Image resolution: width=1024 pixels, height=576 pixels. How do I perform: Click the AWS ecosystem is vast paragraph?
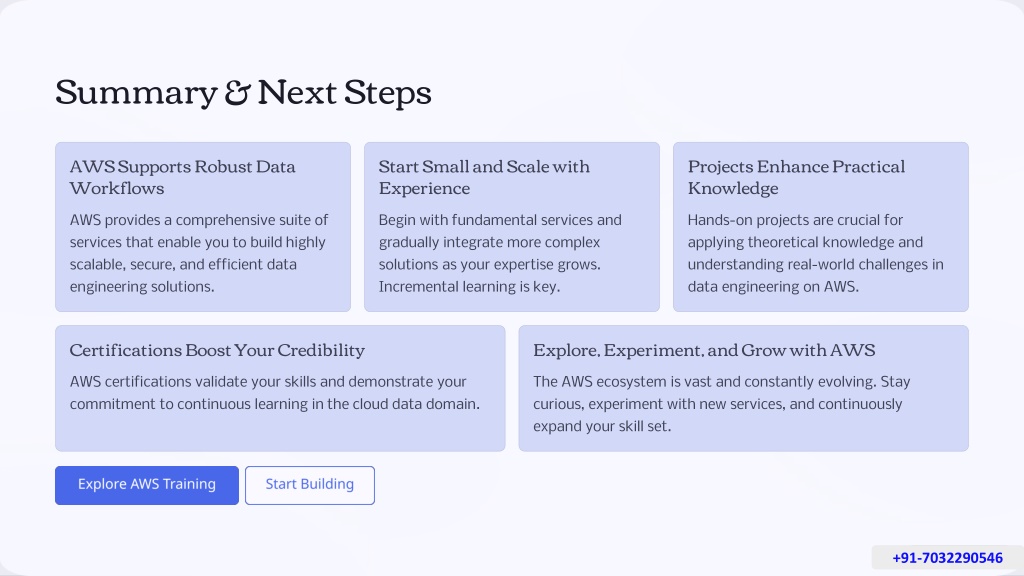[x=722, y=404]
